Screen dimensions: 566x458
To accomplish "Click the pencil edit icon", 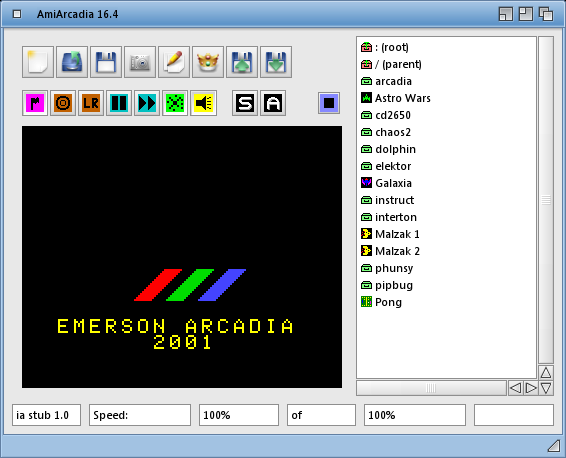I will click(174, 62).
